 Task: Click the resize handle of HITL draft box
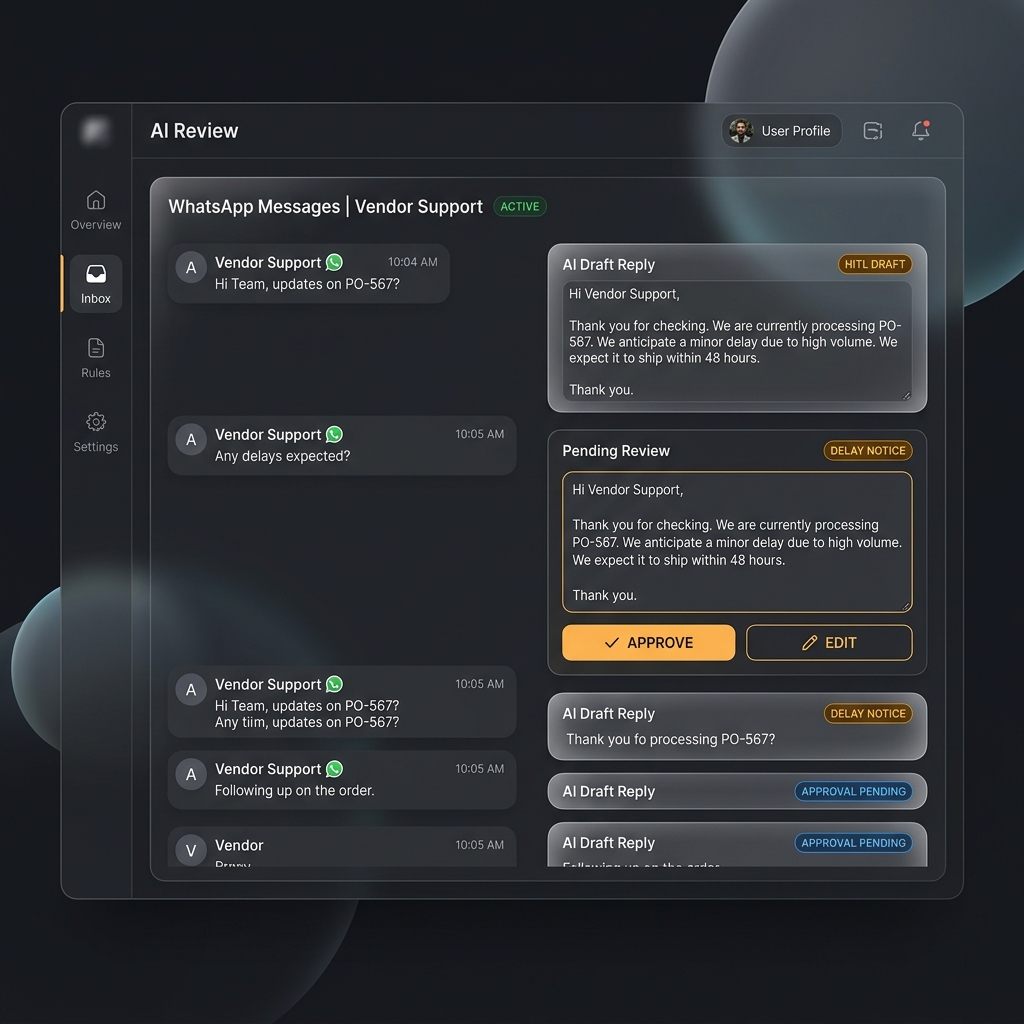click(x=906, y=395)
